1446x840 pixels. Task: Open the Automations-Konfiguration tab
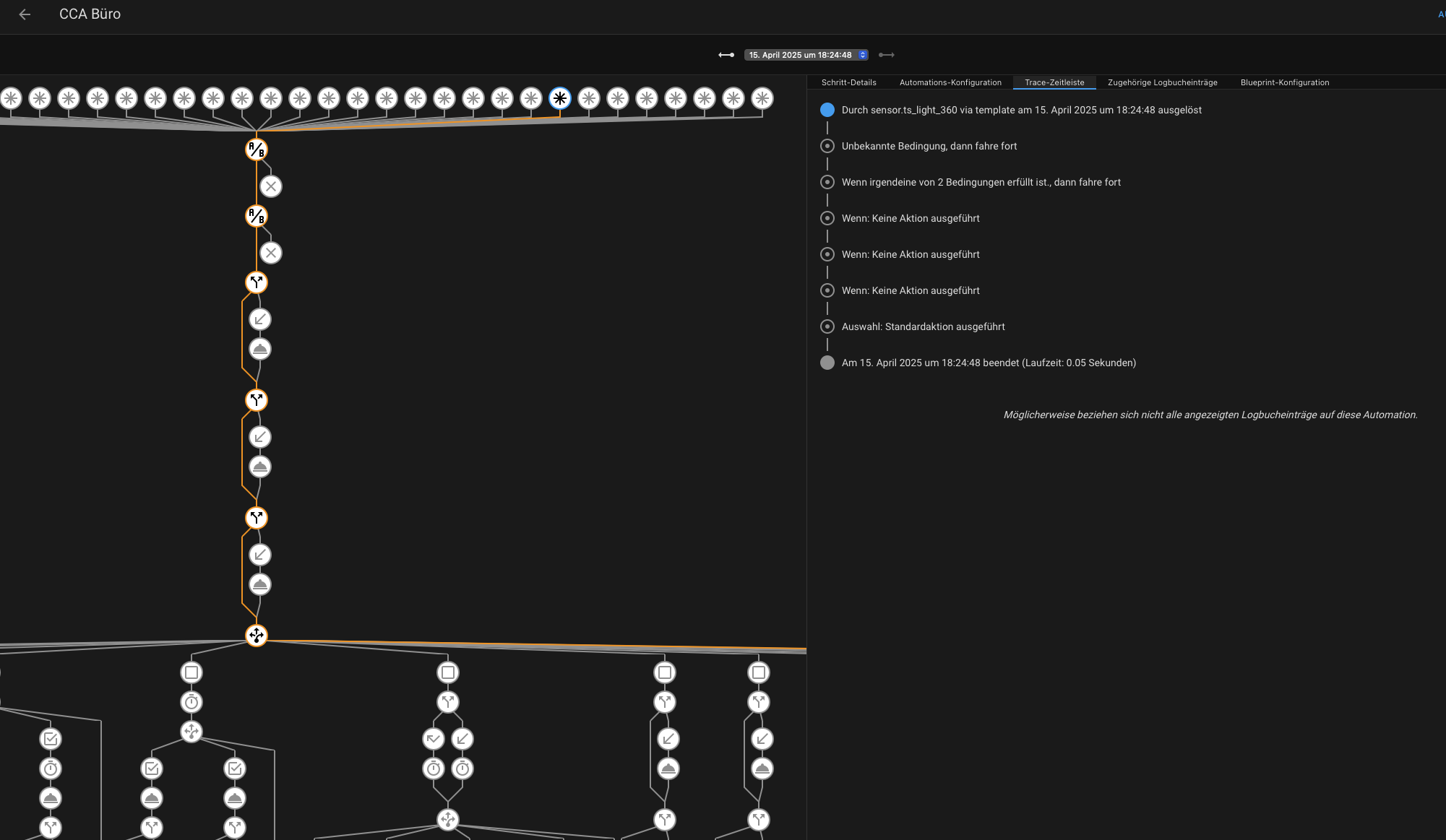coord(950,82)
